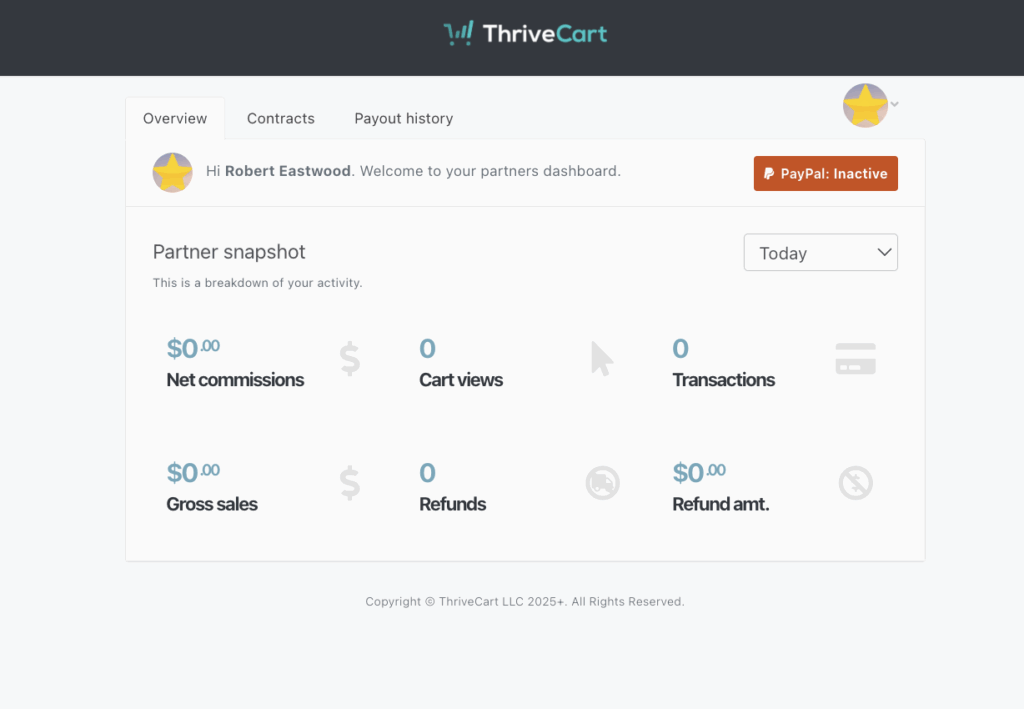Click the circular icon beside Refunds
This screenshot has height=709, width=1024.
tap(602, 483)
